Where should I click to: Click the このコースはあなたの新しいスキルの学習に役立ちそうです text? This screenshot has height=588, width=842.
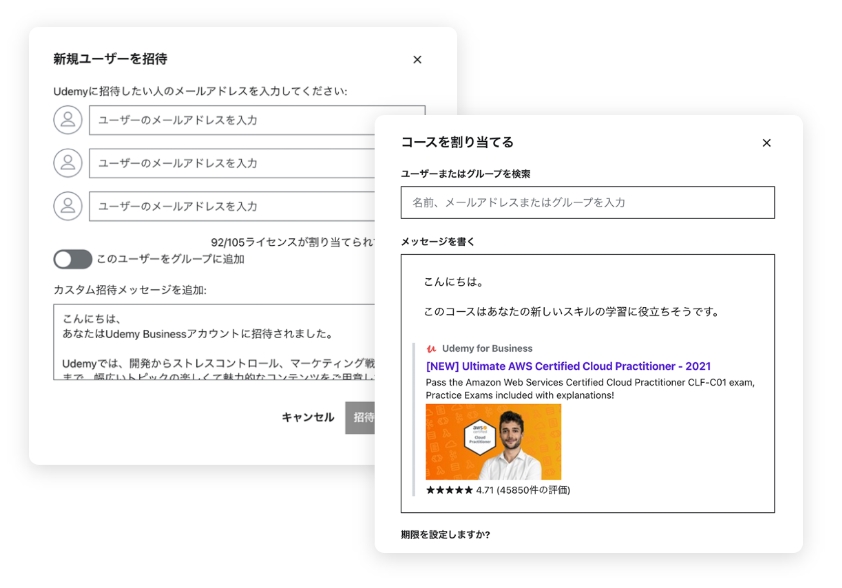(x=571, y=312)
